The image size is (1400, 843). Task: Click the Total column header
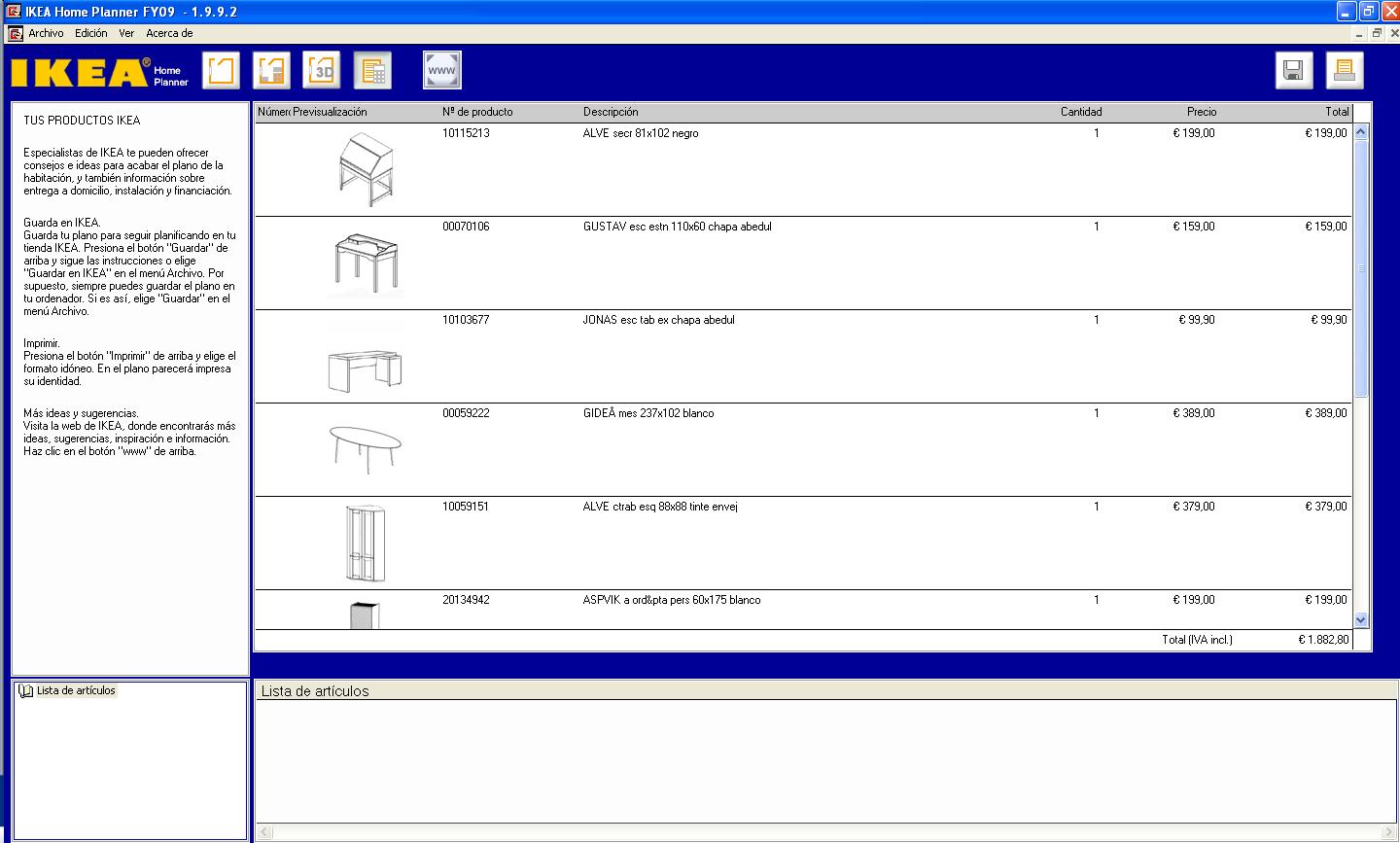coord(1337,112)
